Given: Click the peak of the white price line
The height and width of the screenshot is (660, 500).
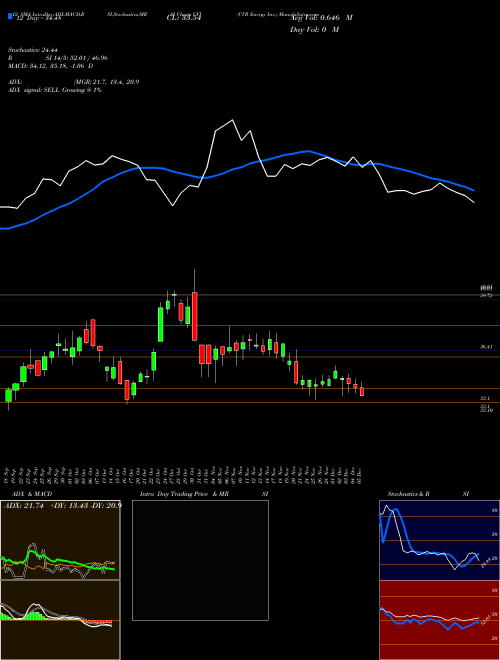Looking at the screenshot, I should coord(232,120).
